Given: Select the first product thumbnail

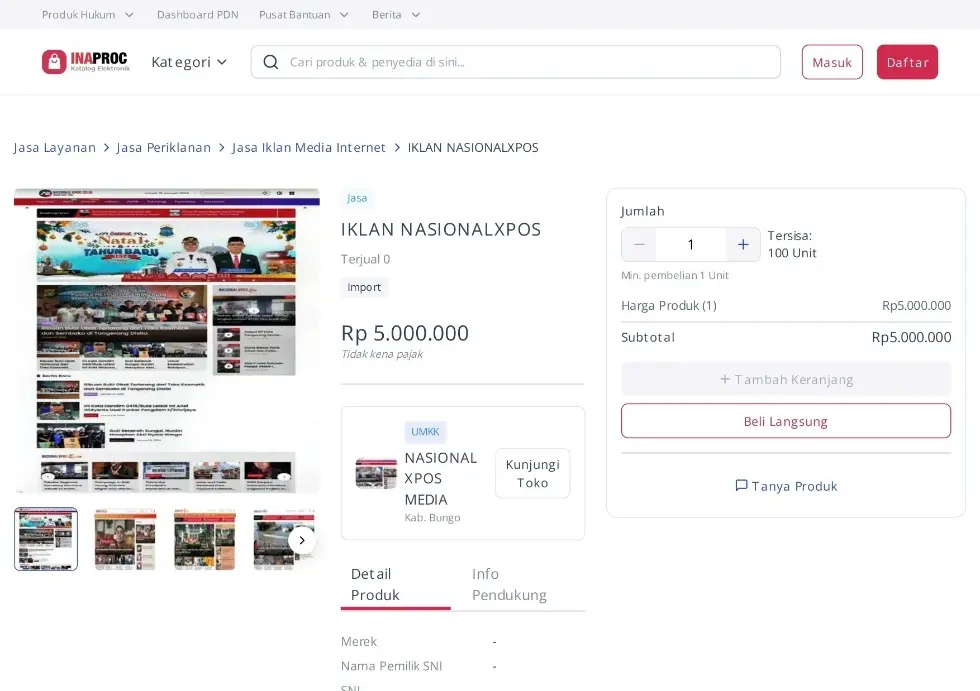Looking at the screenshot, I should coord(46,539).
